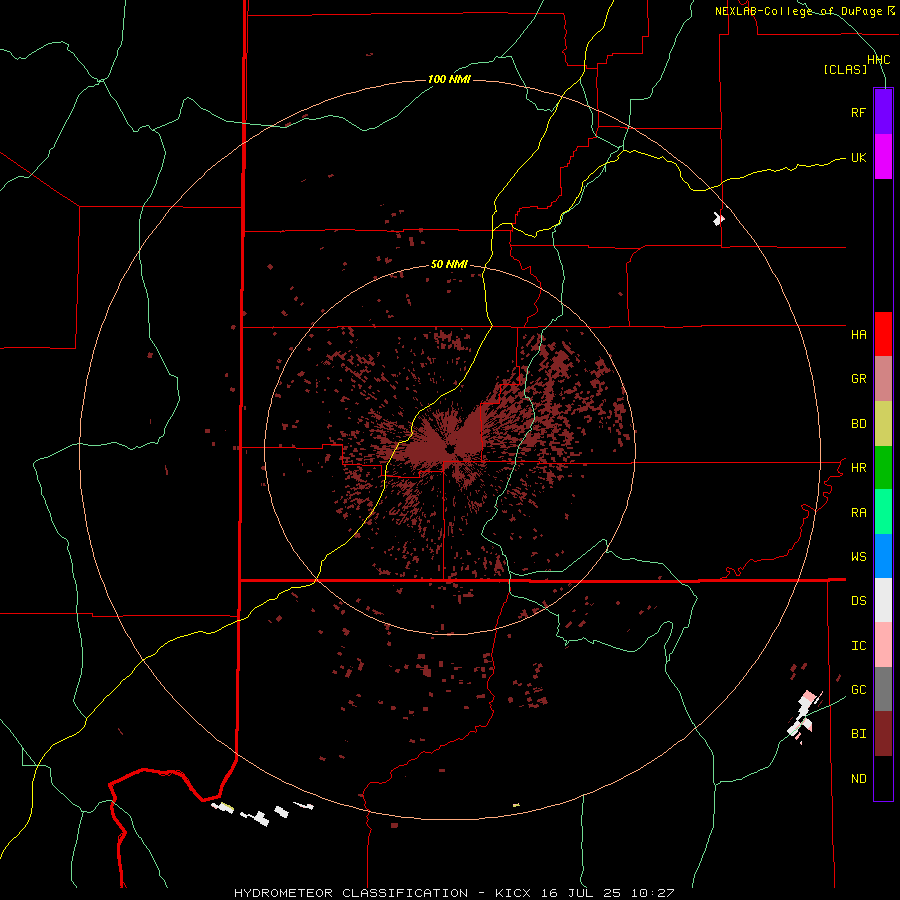Viewport: 900px width, 900px height.
Task: Click the WS blue legend swatch
Action: tap(883, 556)
